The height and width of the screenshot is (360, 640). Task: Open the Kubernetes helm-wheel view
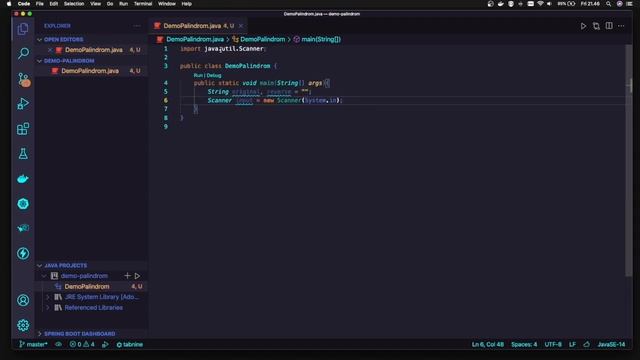click(x=23, y=204)
